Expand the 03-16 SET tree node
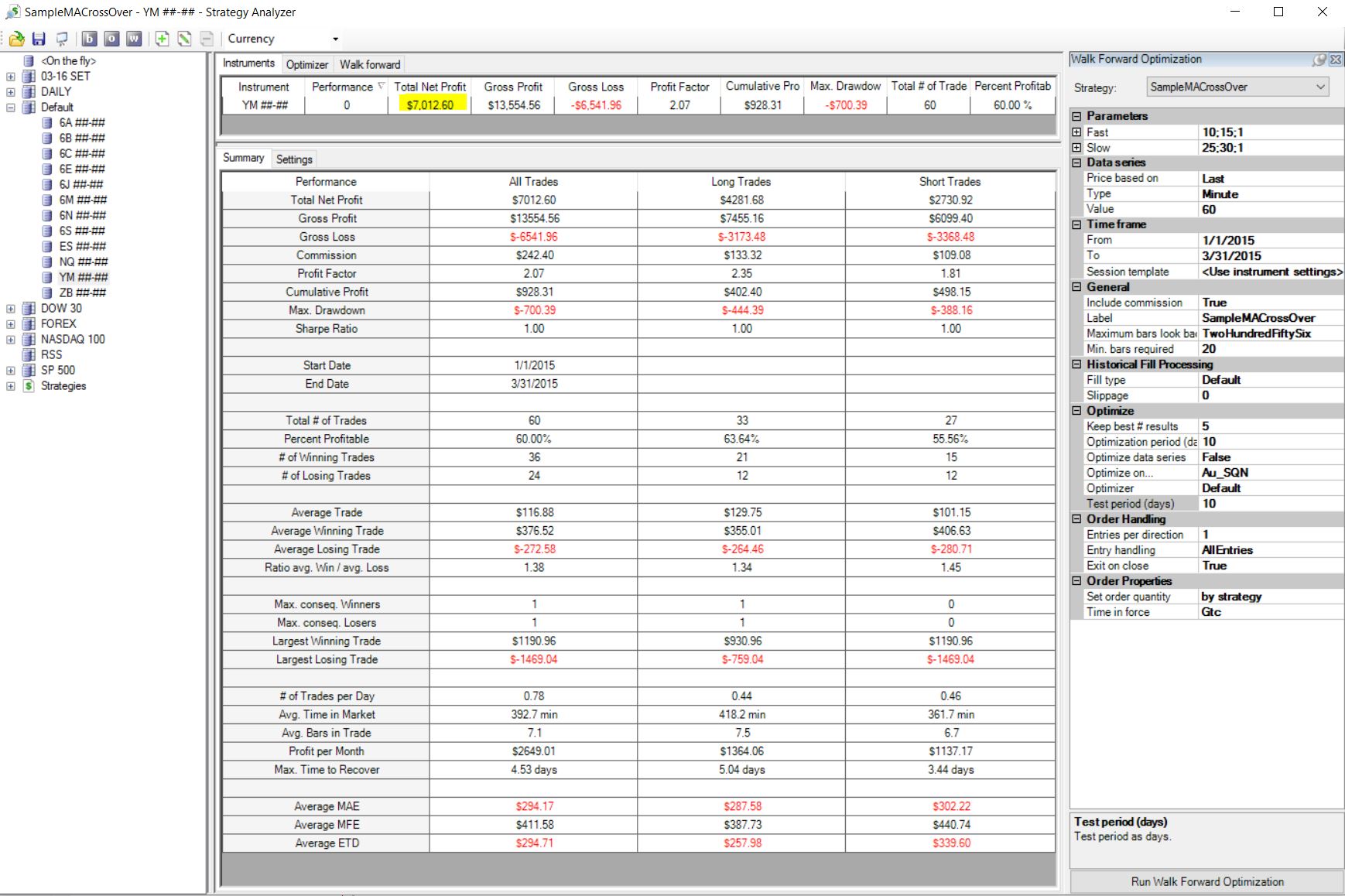This screenshot has height=896, width=1345. point(11,77)
